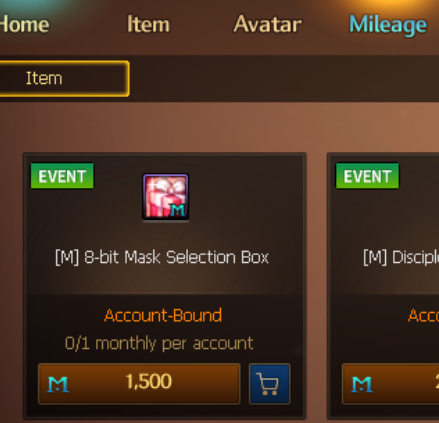Select the second item card panel

[383, 286]
